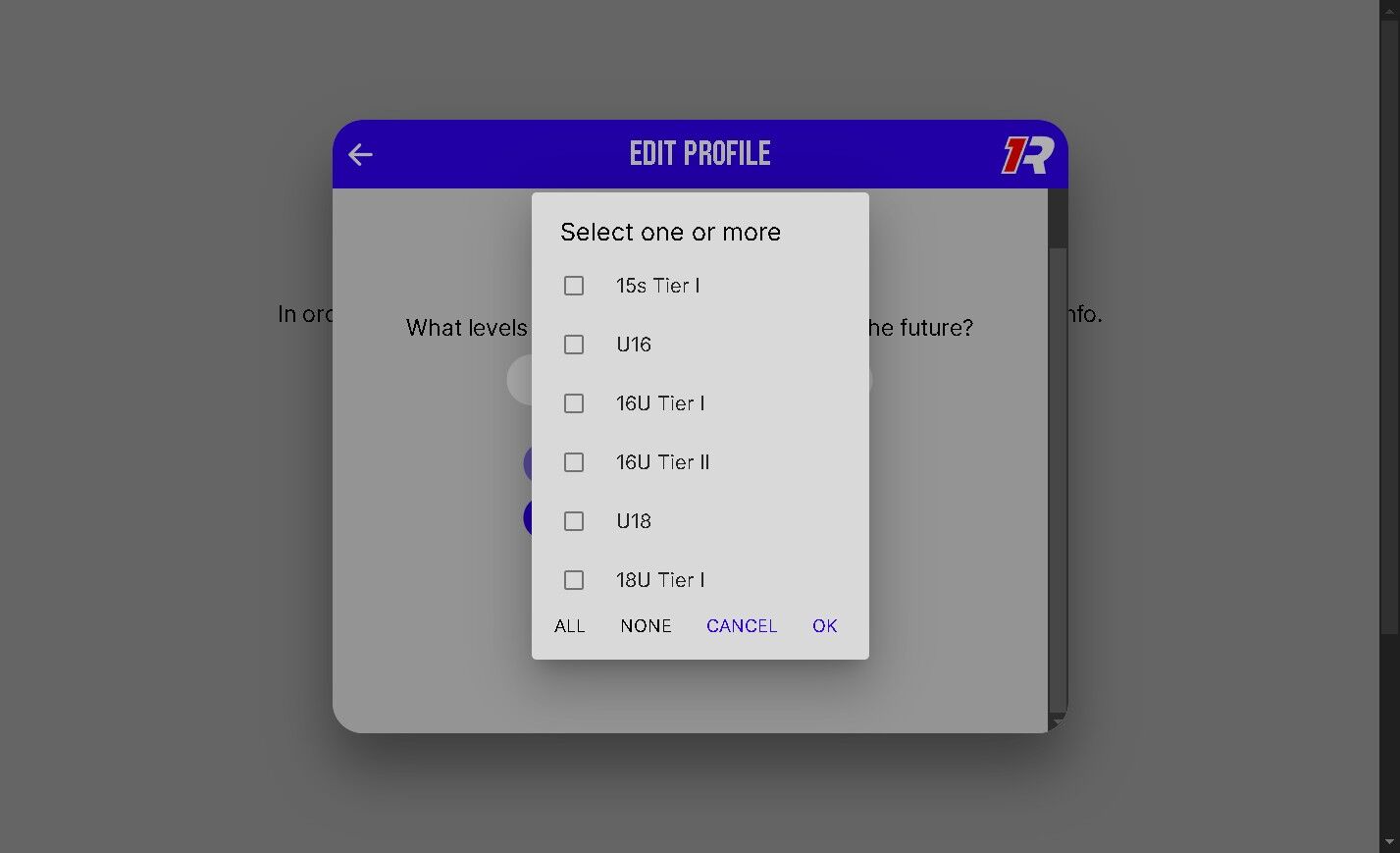
Task: Click the 15s Tier I label text
Action: tap(657, 286)
